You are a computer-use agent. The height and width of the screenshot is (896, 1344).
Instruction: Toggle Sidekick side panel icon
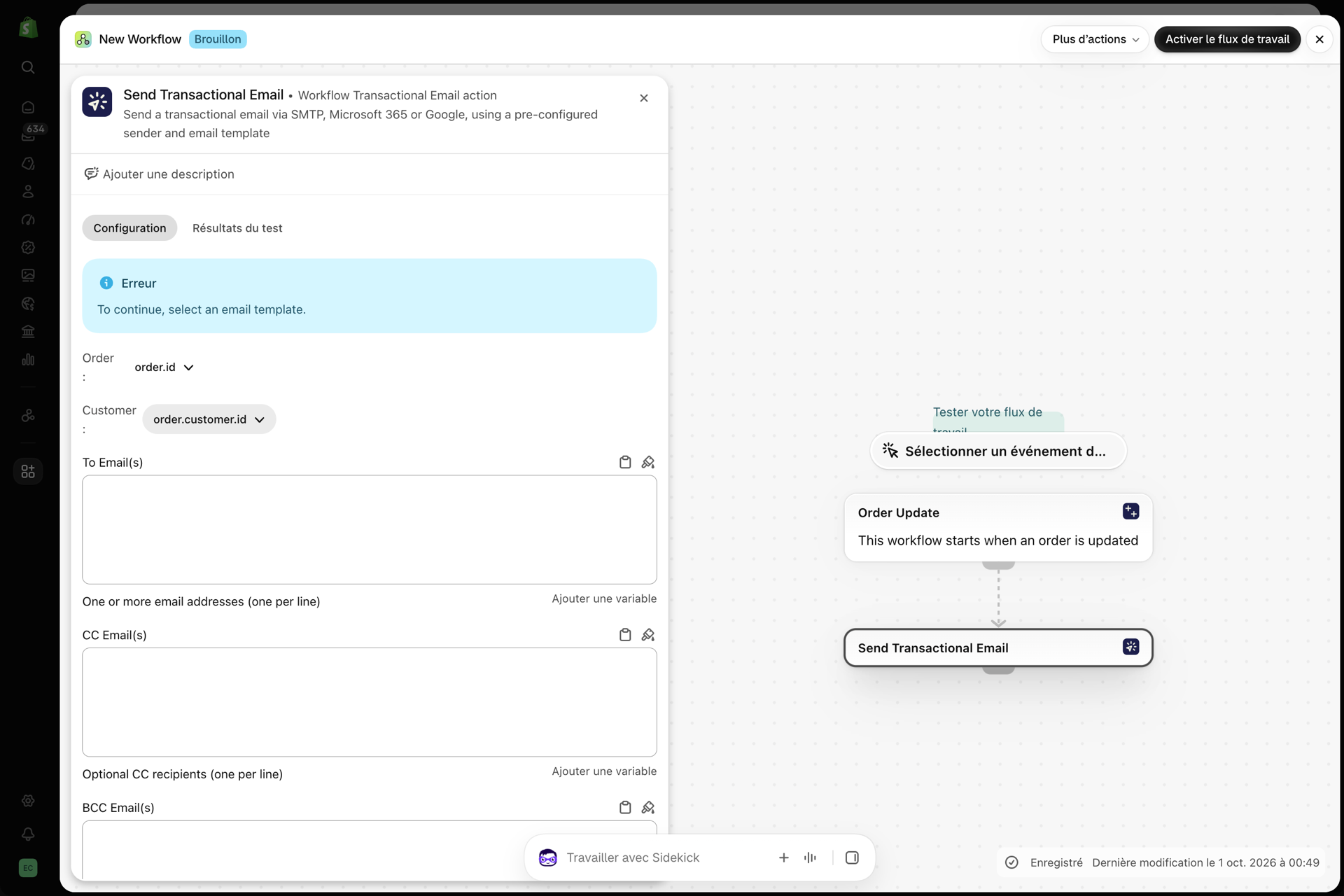click(x=852, y=857)
